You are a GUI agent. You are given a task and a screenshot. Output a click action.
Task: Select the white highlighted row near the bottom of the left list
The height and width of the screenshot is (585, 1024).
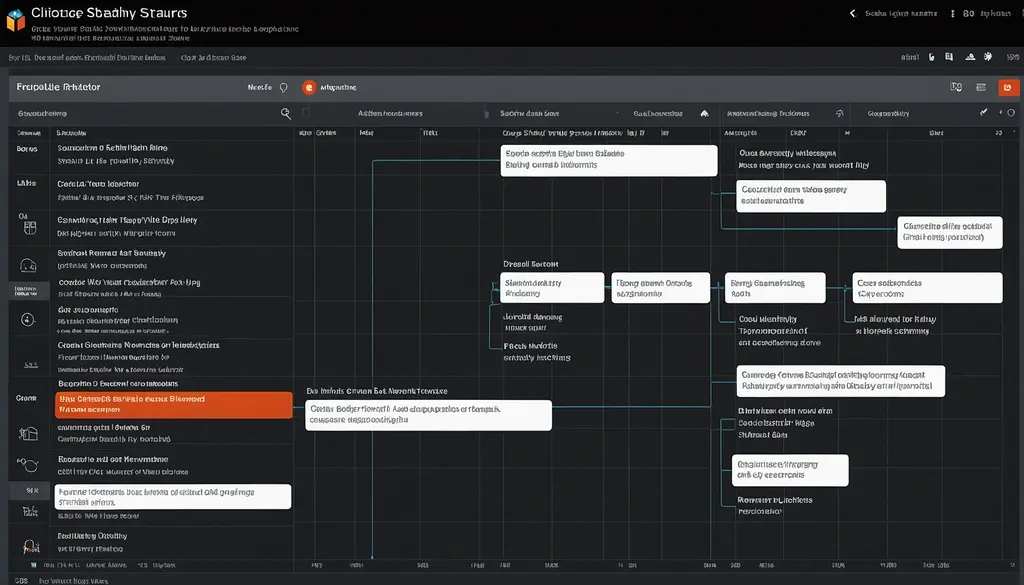point(173,497)
